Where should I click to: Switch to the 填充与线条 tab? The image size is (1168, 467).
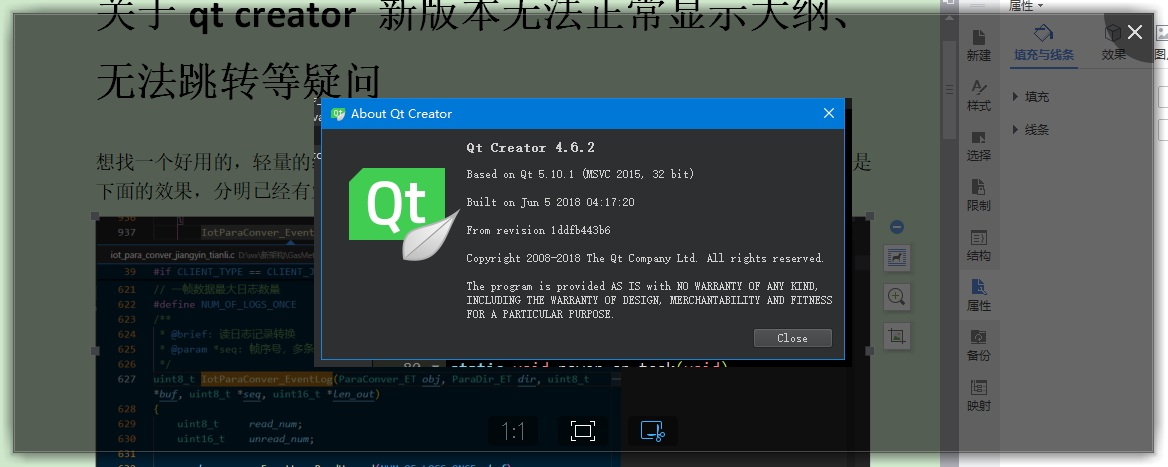1044,44
